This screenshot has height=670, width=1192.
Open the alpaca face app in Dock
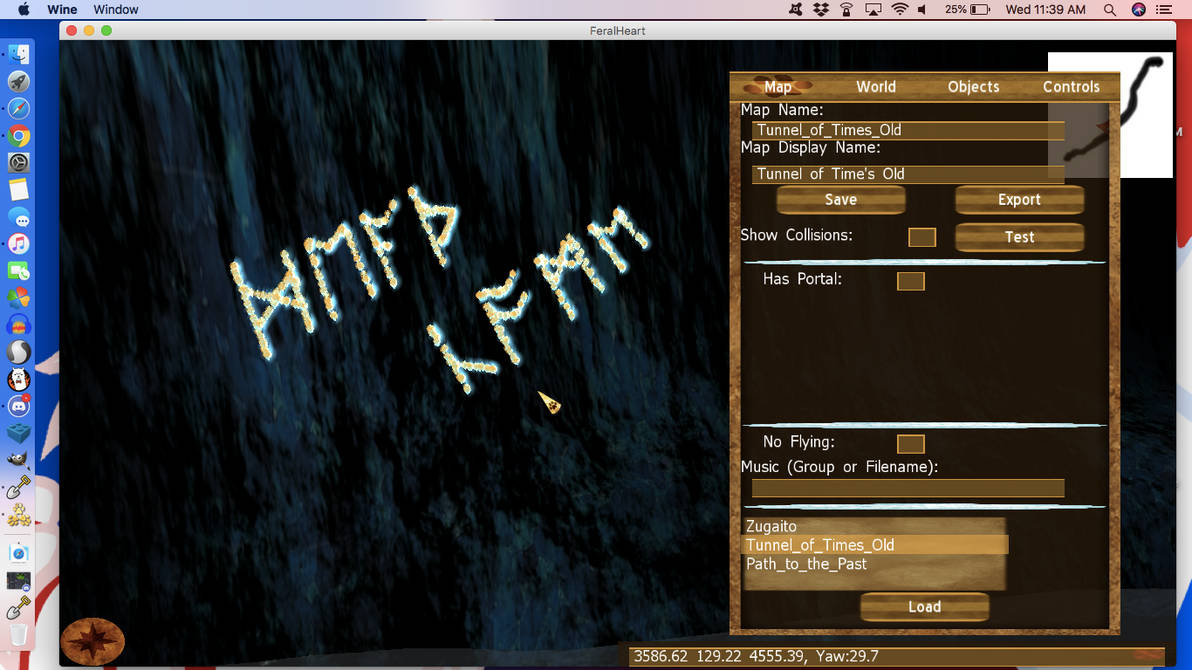click(19, 379)
